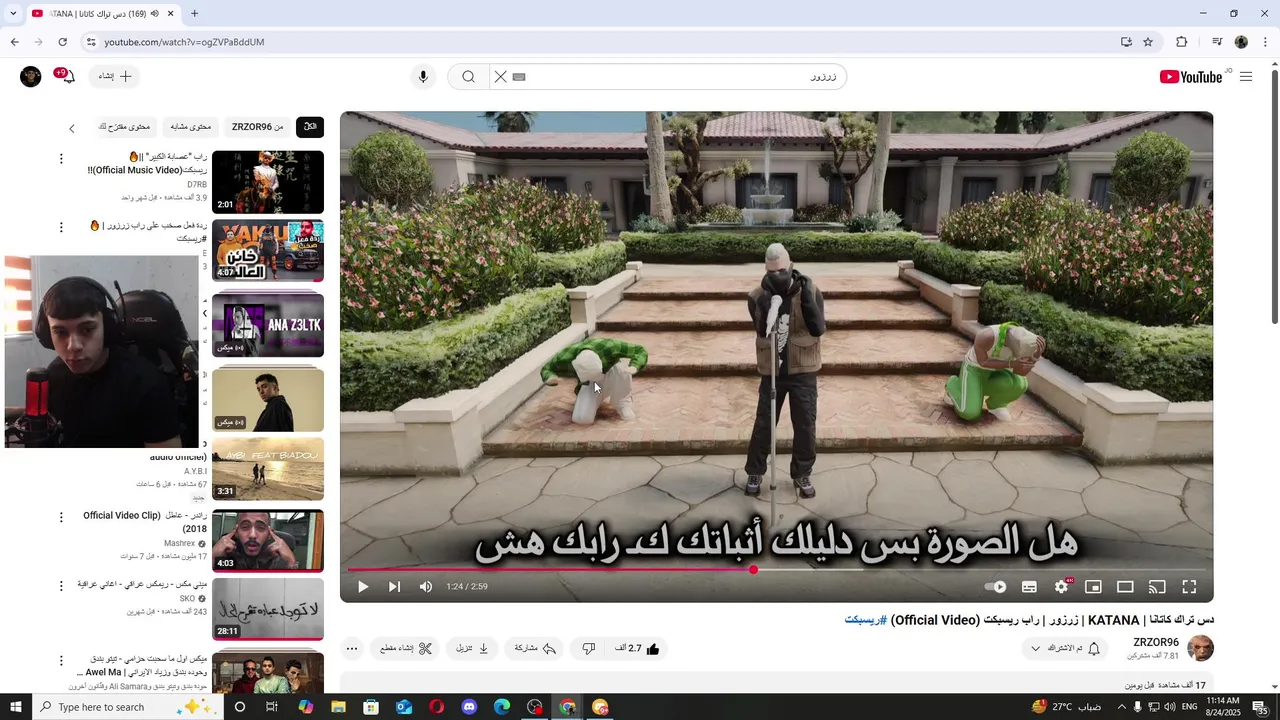Image resolution: width=1280 pixels, height=720 pixels.
Task: Open the ANA Z3LTK mix thumbnail
Action: (x=268, y=325)
